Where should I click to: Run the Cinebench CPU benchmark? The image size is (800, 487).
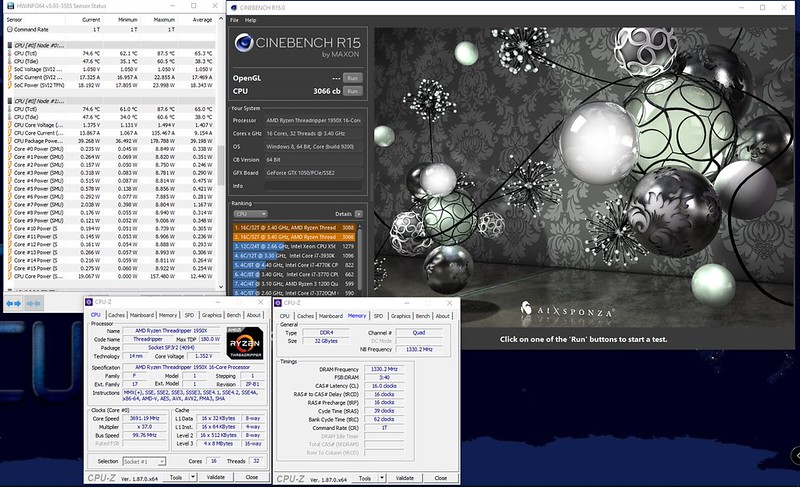pos(352,91)
